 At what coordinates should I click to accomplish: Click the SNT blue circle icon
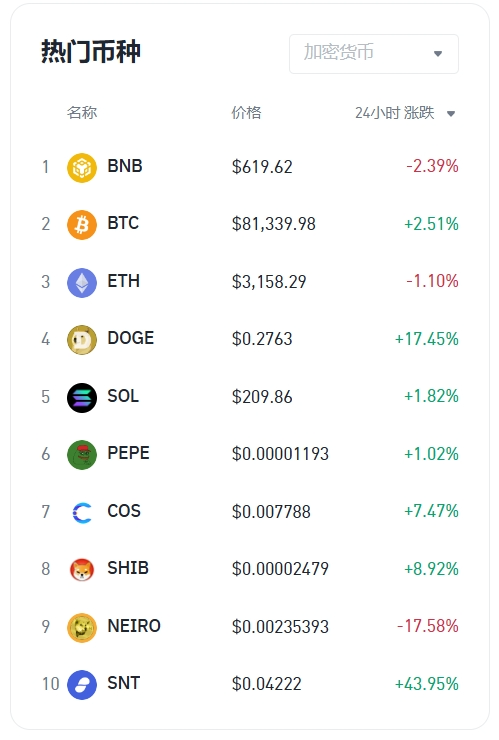(82, 685)
